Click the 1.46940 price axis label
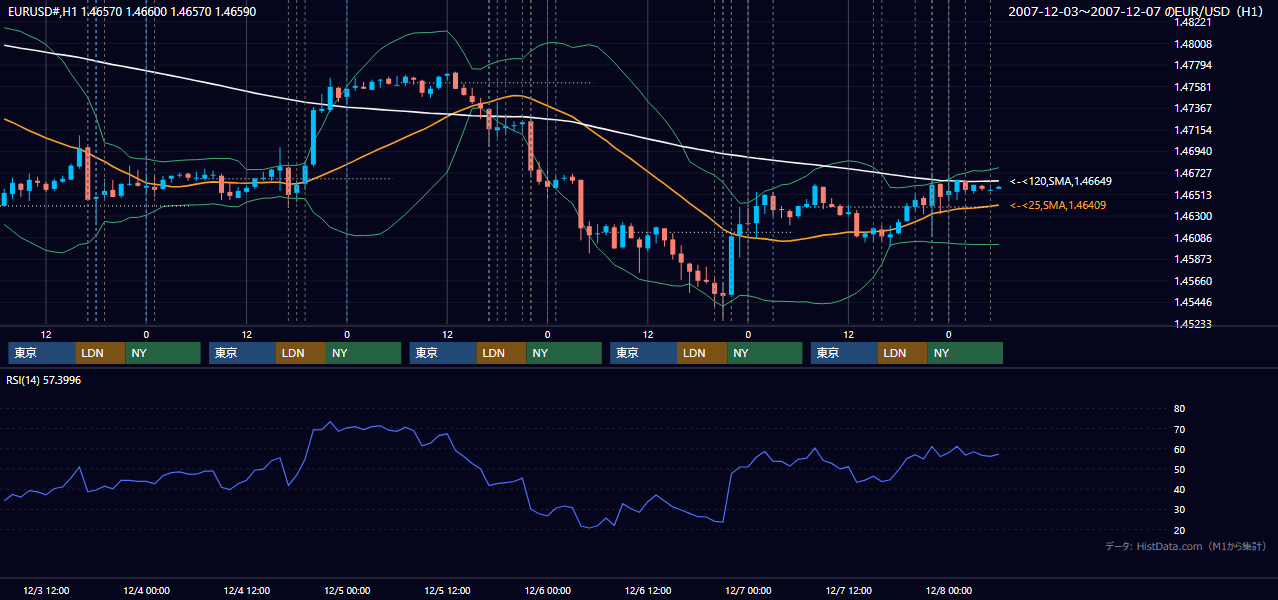 coord(1193,151)
